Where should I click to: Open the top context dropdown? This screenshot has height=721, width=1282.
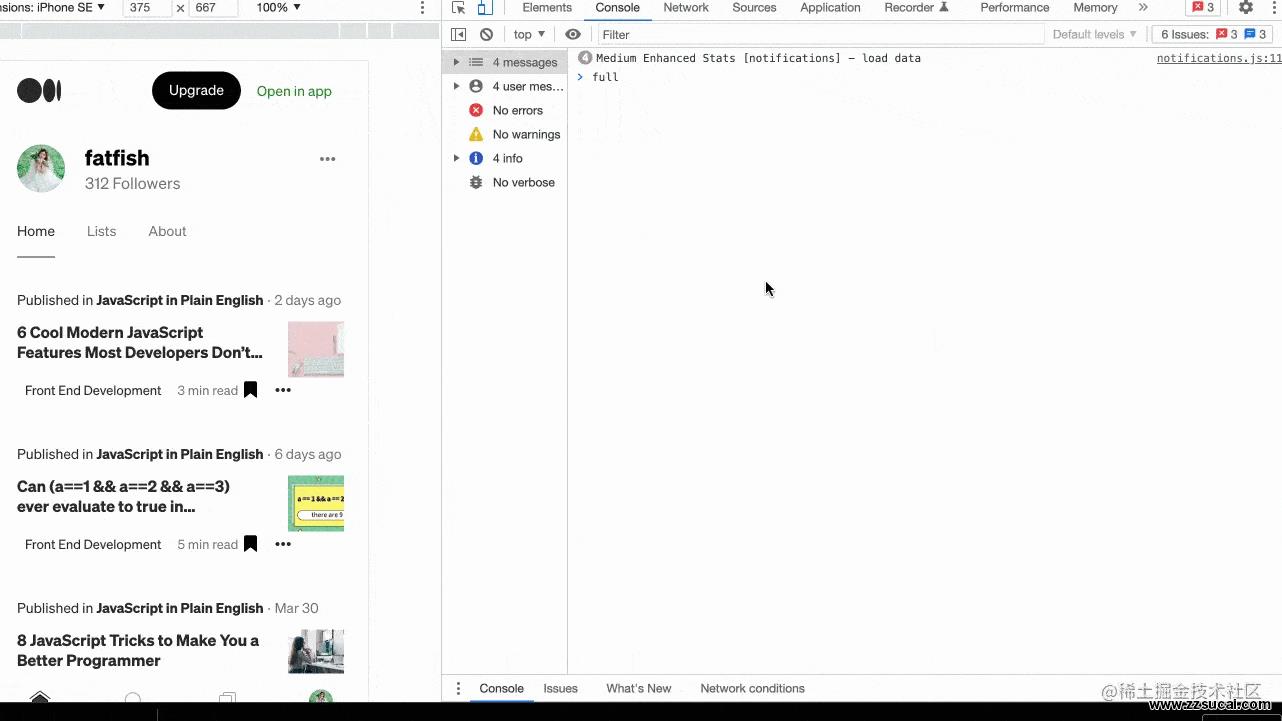tap(529, 34)
